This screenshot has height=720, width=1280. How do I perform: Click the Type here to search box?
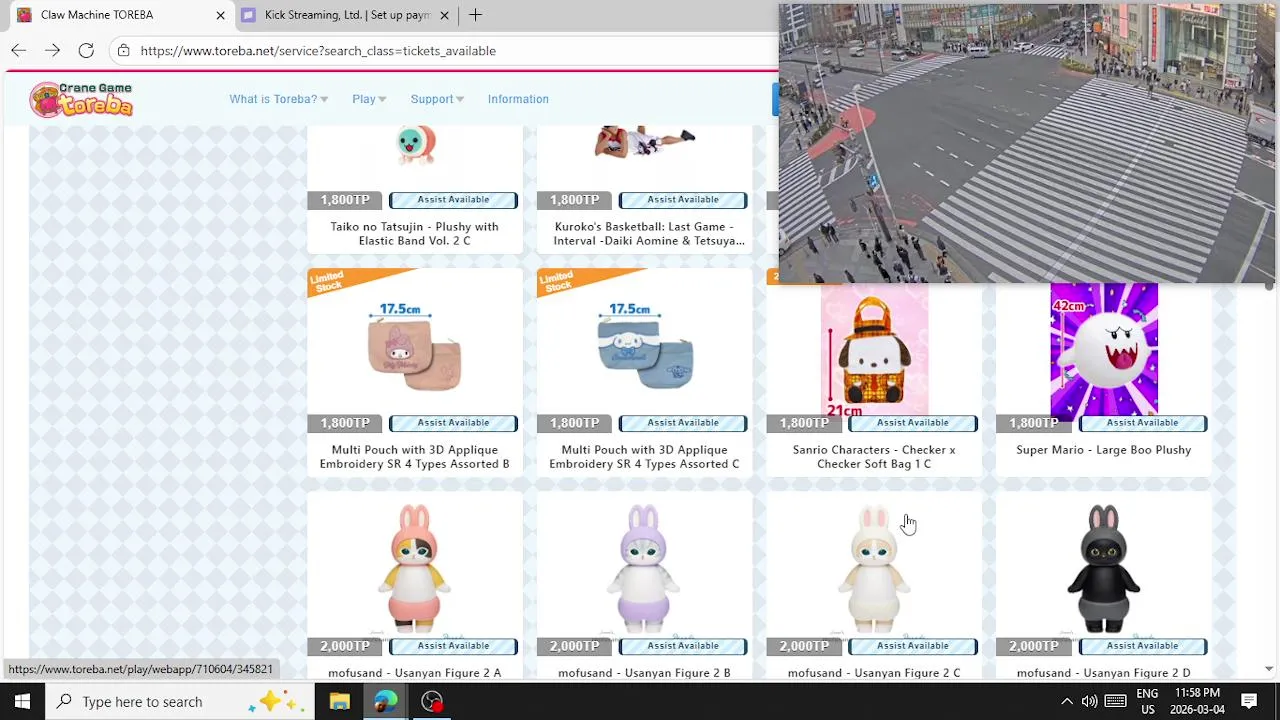point(180,701)
